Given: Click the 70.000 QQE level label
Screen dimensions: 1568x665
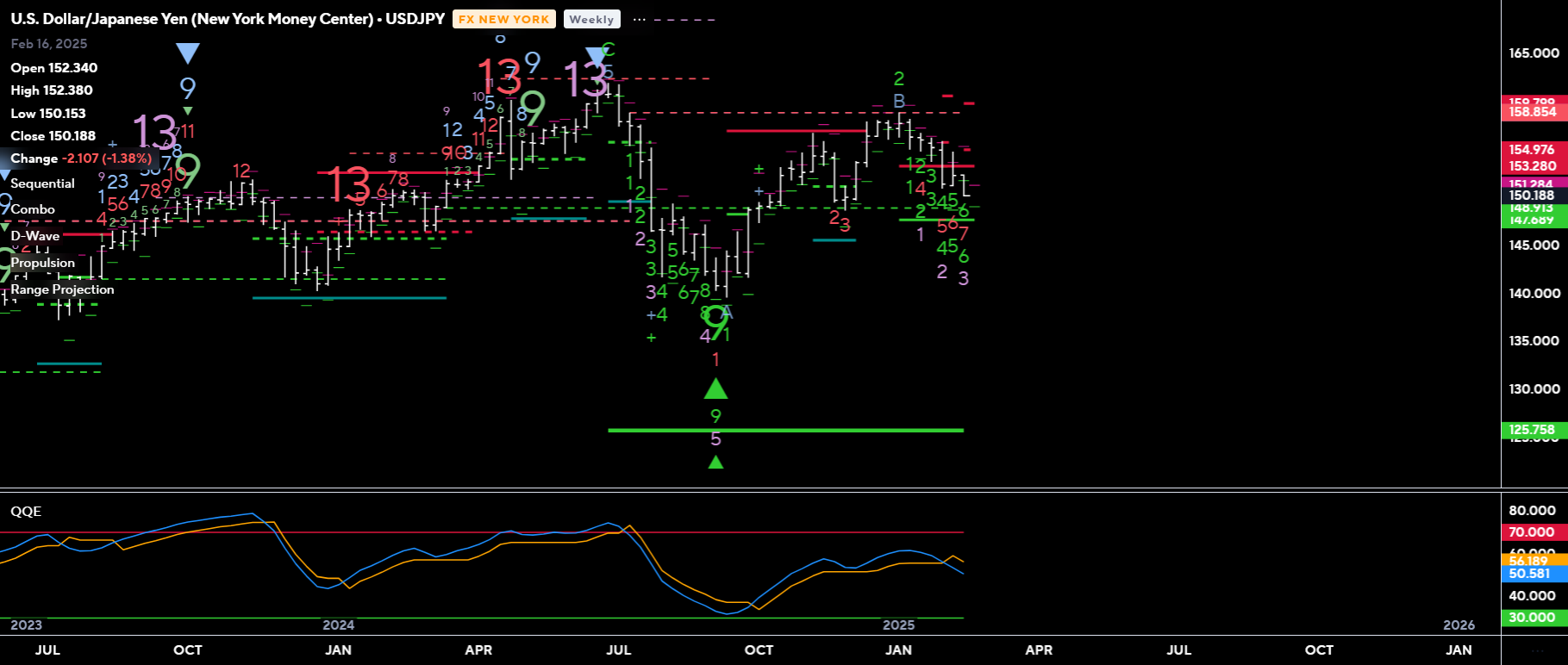Looking at the screenshot, I should click(1532, 532).
